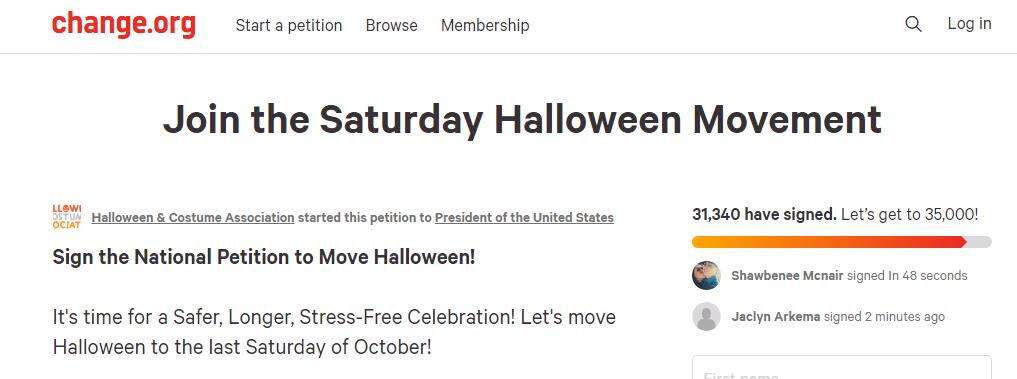
Task: Open the Halloween & Costume Association link
Action: click(193, 218)
